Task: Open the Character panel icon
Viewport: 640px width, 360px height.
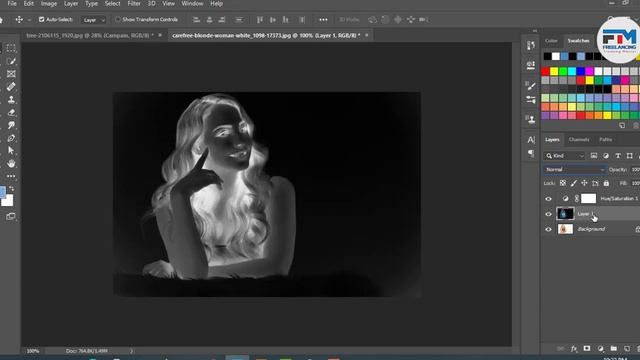Action: pyautogui.click(x=531, y=140)
